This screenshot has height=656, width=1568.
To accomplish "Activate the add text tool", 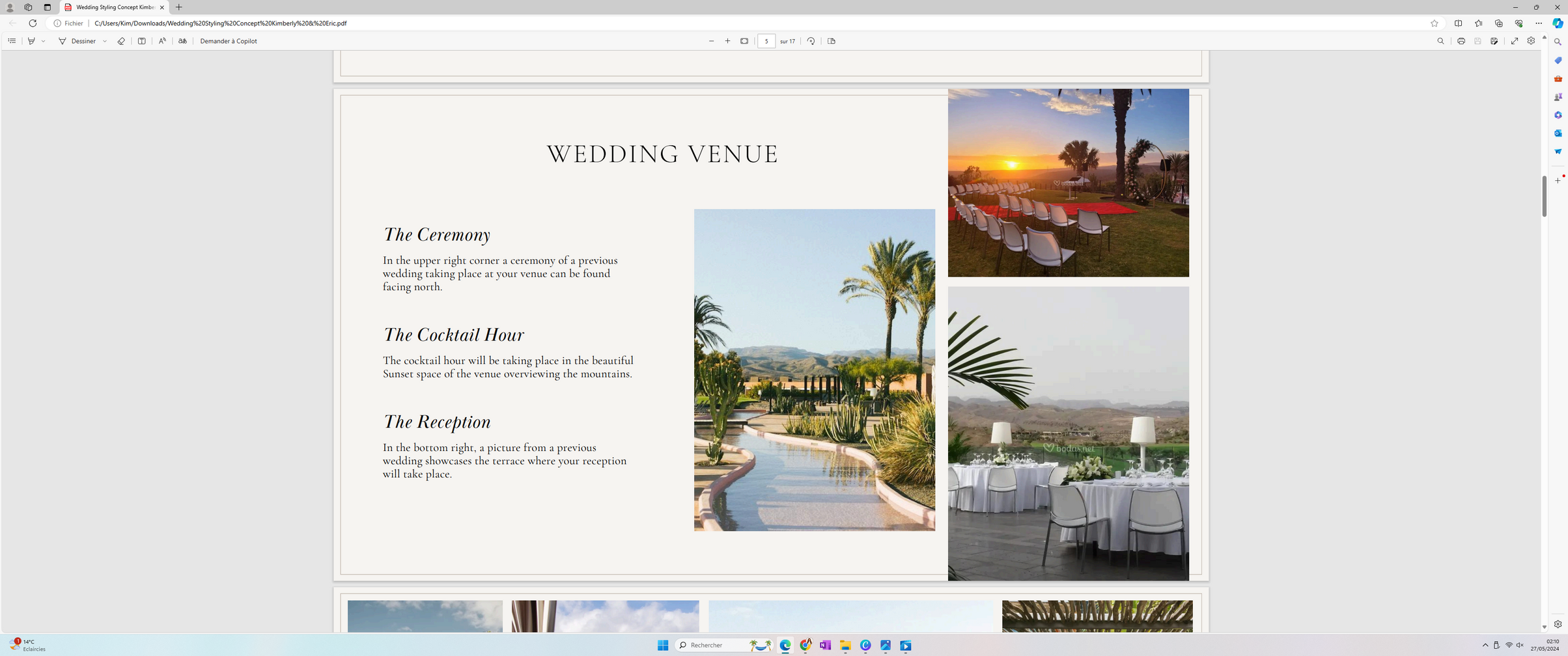I will pos(141,41).
